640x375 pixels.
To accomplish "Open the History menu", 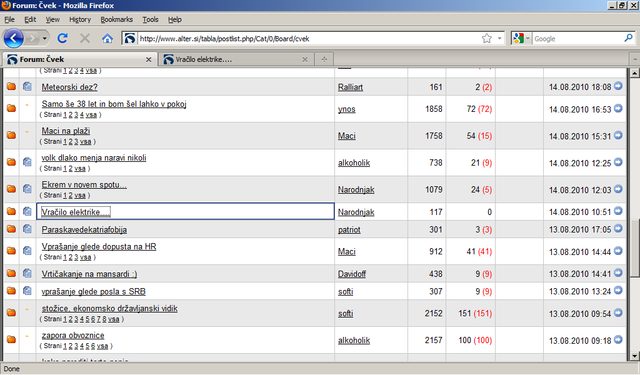I will [80, 20].
